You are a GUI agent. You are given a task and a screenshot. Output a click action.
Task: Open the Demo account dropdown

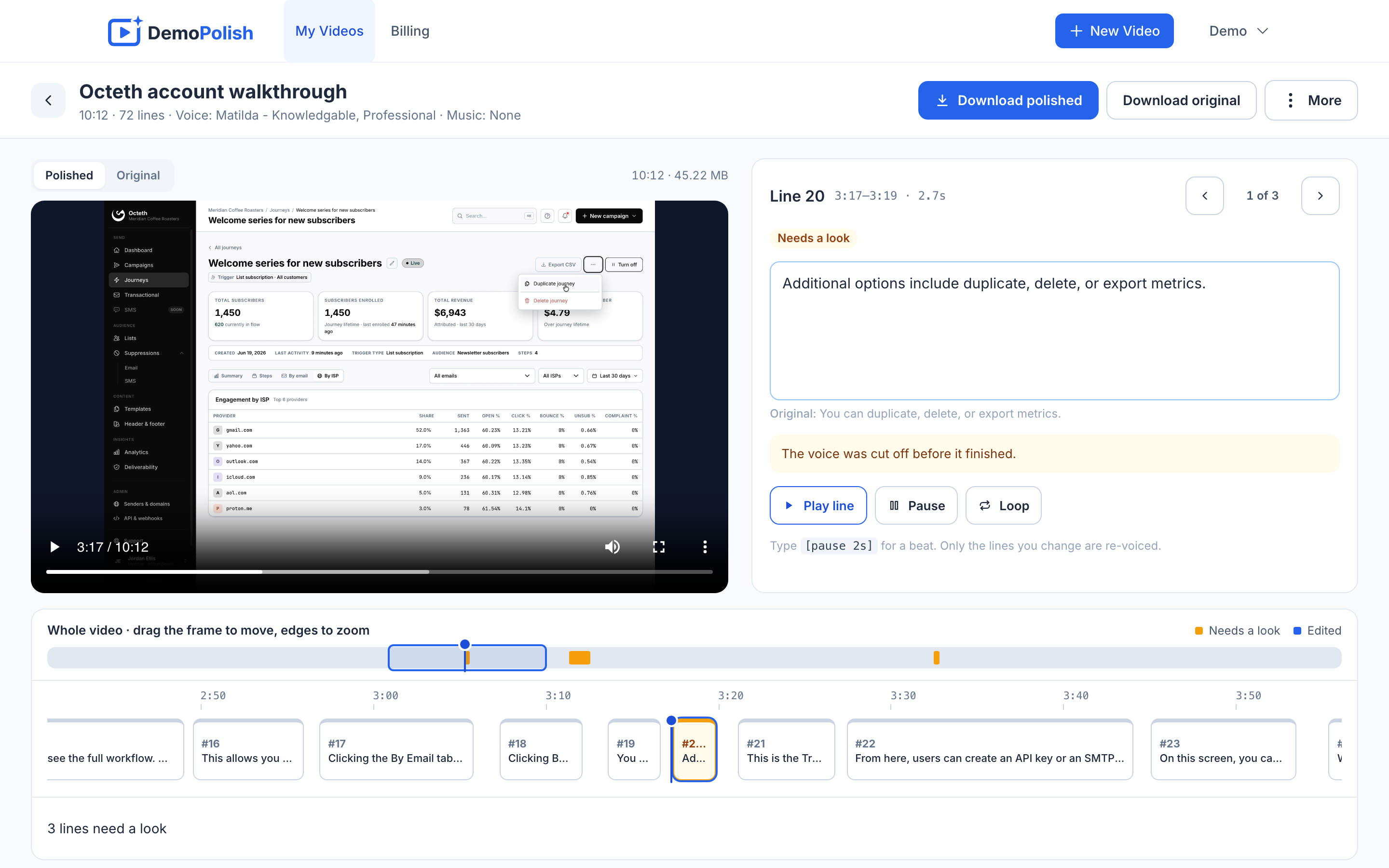pyautogui.click(x=1238, y=31)
